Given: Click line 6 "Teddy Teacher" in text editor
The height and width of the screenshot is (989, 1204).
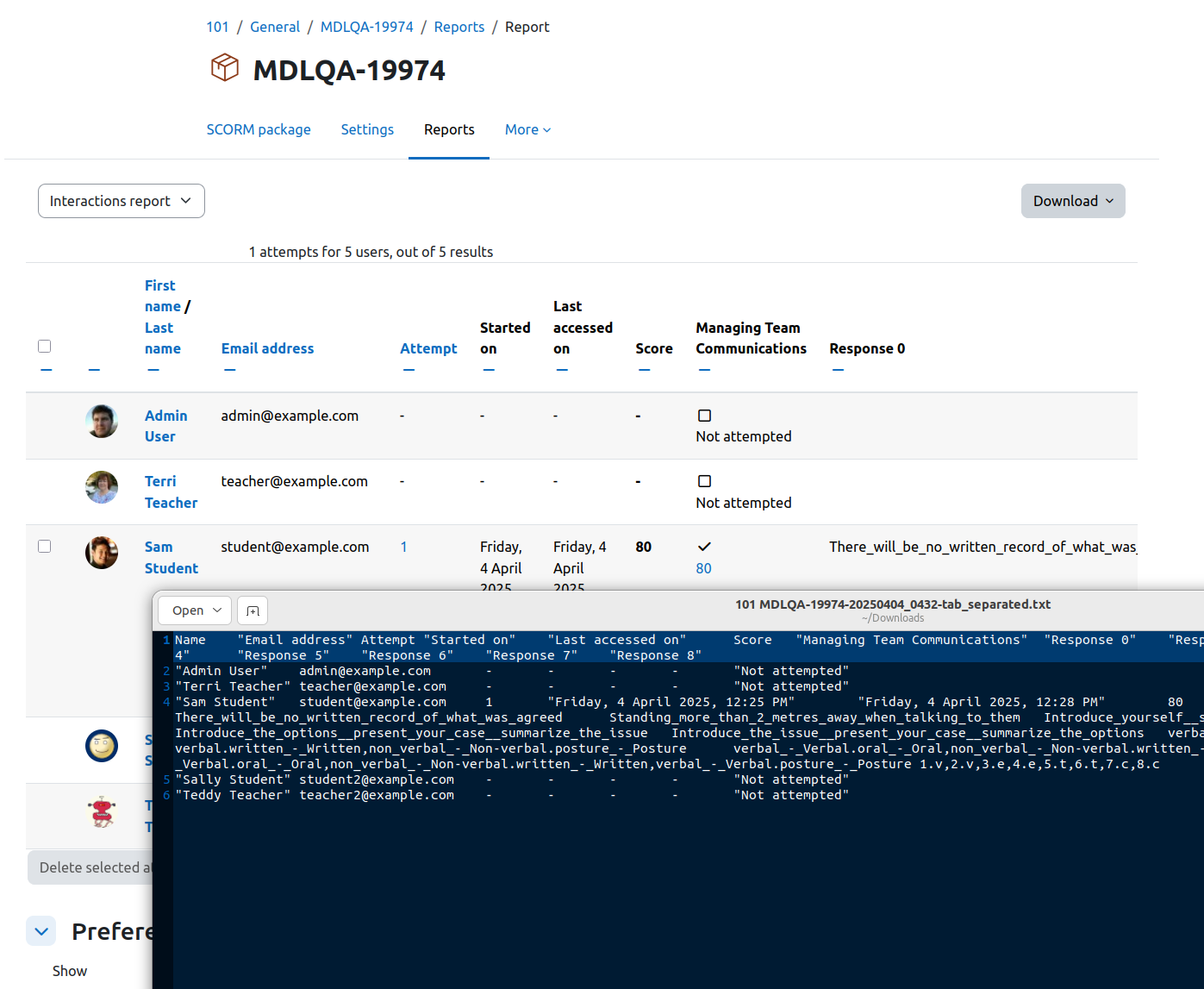Looking at the screenshot, I should (x=233, y=795).
